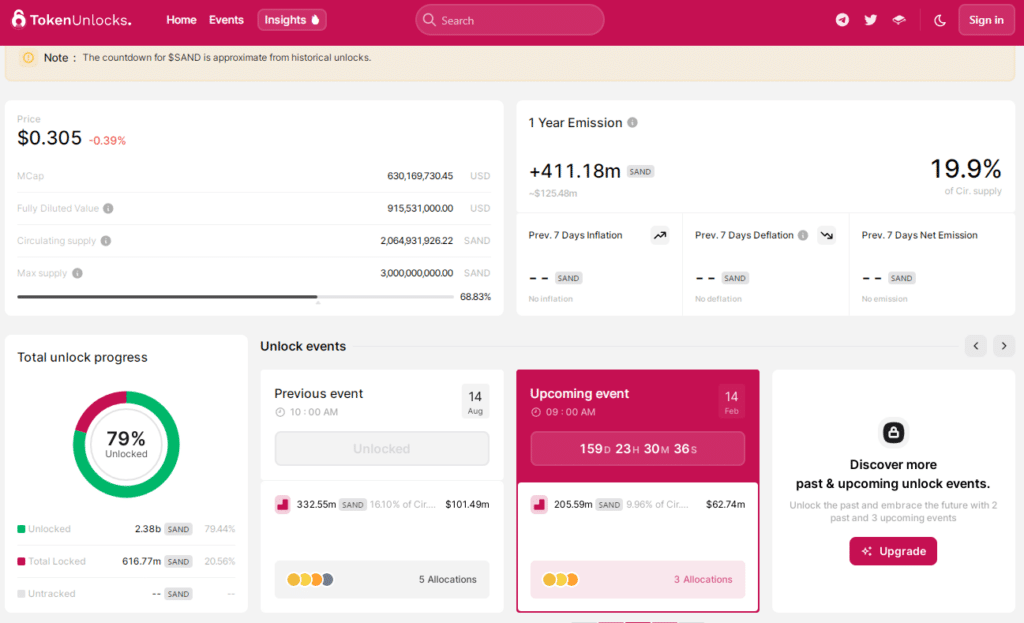The image size is (1024, 623).
Task: Click the 2.38b Unlocked value
Action: [148, 529]
